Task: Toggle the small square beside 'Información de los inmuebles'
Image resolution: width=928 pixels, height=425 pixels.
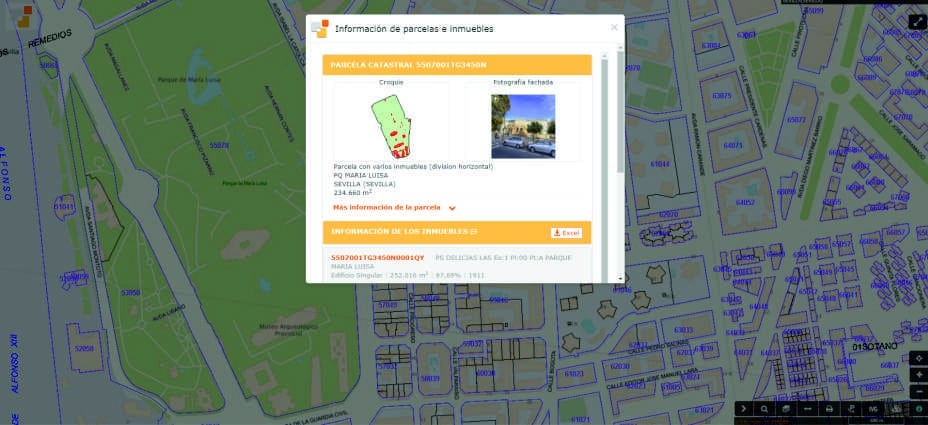Action: [x=473, y=233]
